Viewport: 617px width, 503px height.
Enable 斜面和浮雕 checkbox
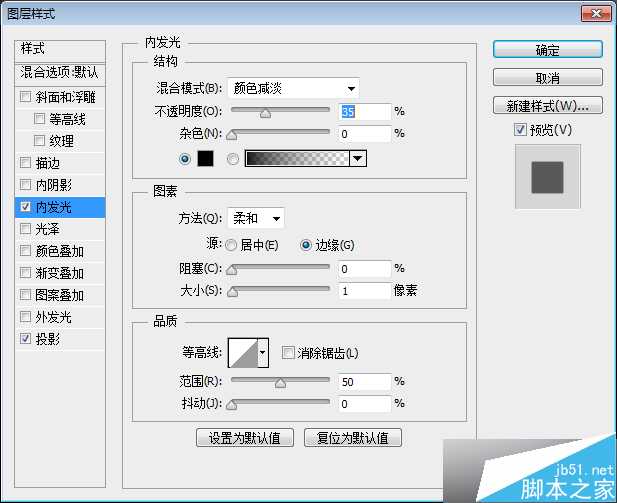(x=26, y=96)
